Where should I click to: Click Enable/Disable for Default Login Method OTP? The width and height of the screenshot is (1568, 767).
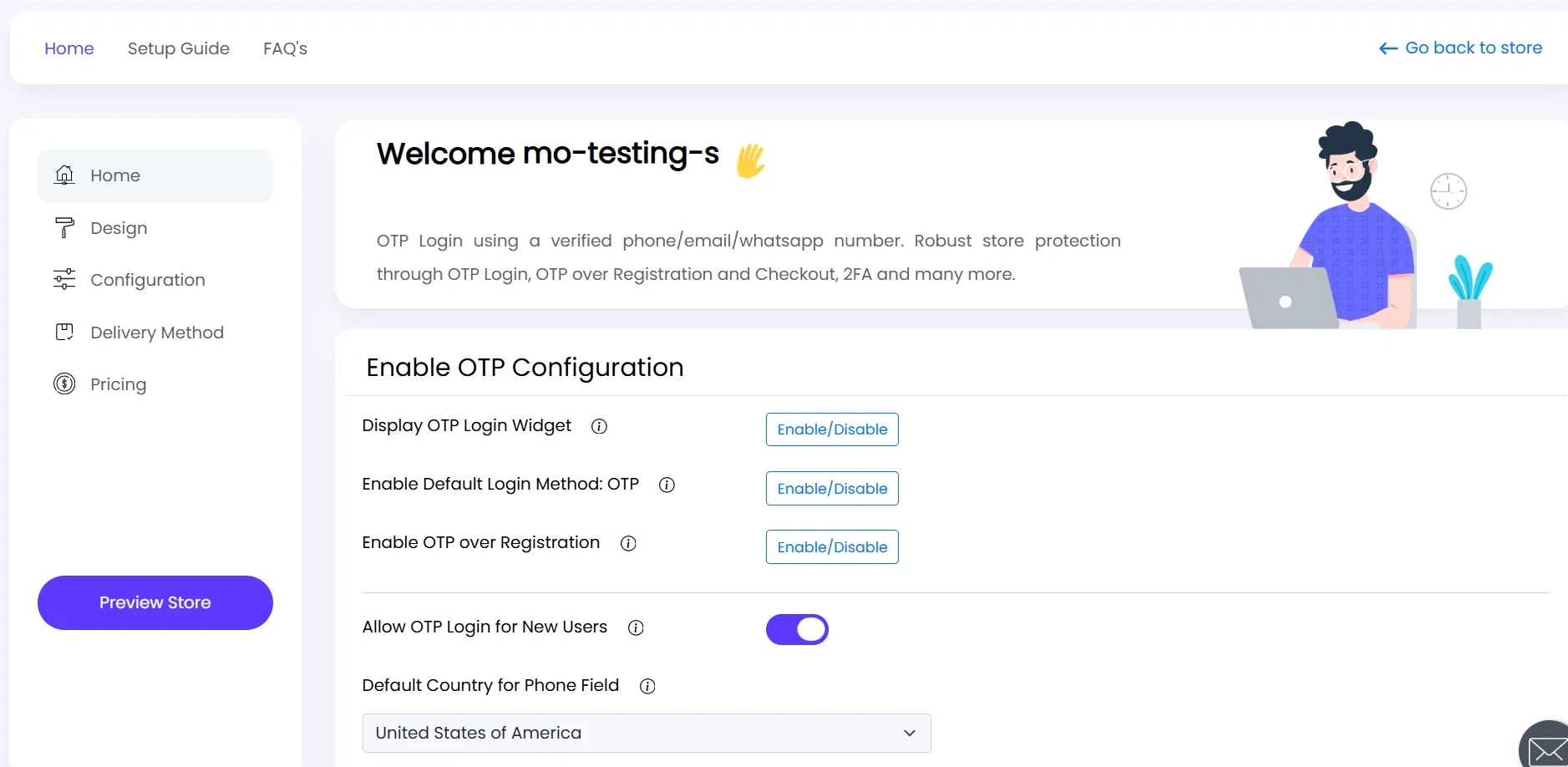coord(832,489)
